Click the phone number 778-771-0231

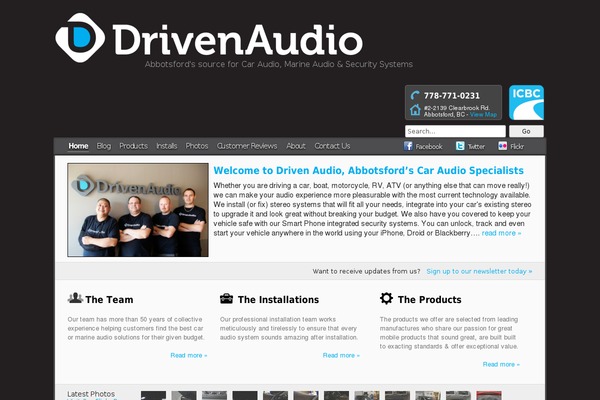(452, 96)
